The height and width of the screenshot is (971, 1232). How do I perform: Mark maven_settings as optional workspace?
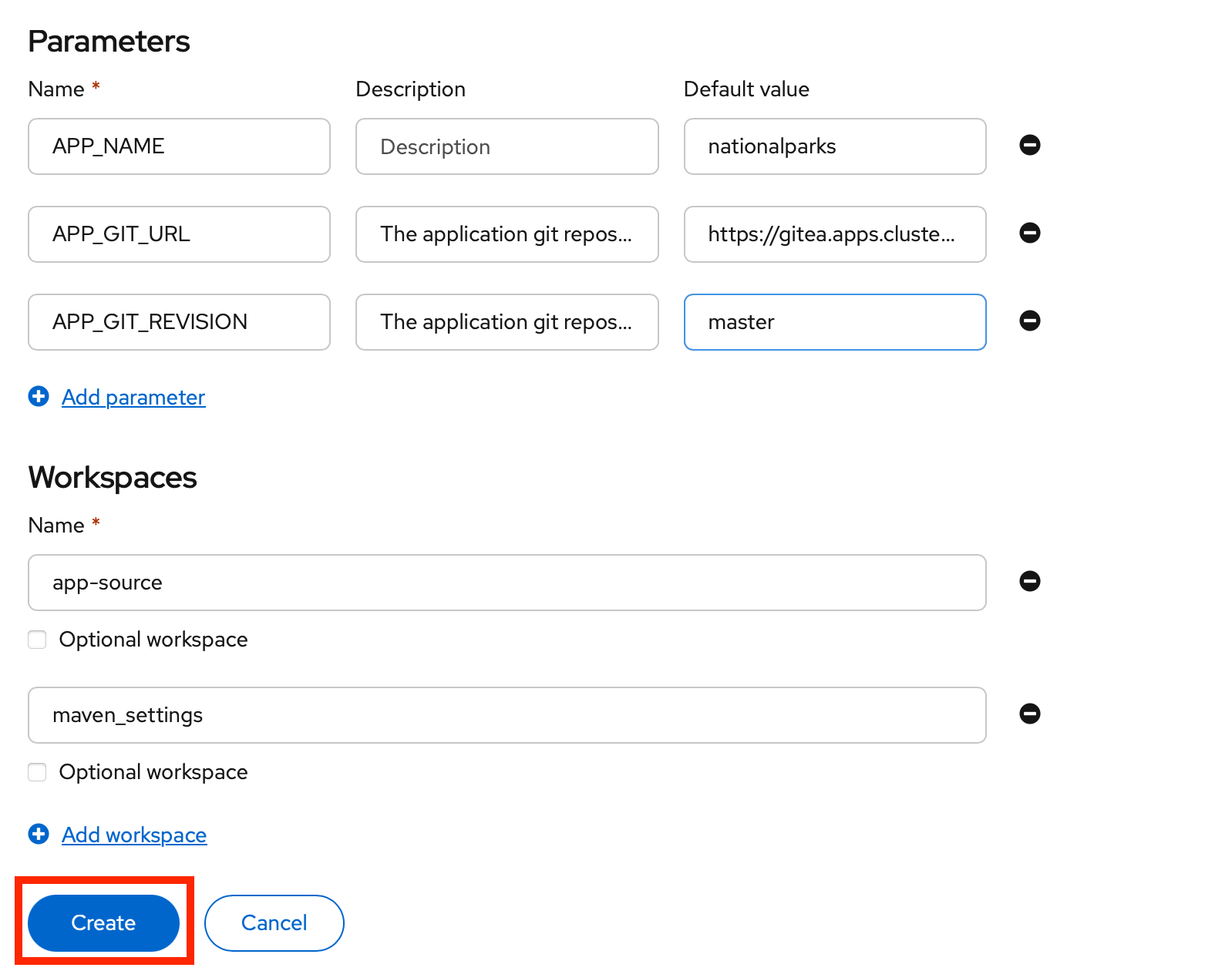37,772
